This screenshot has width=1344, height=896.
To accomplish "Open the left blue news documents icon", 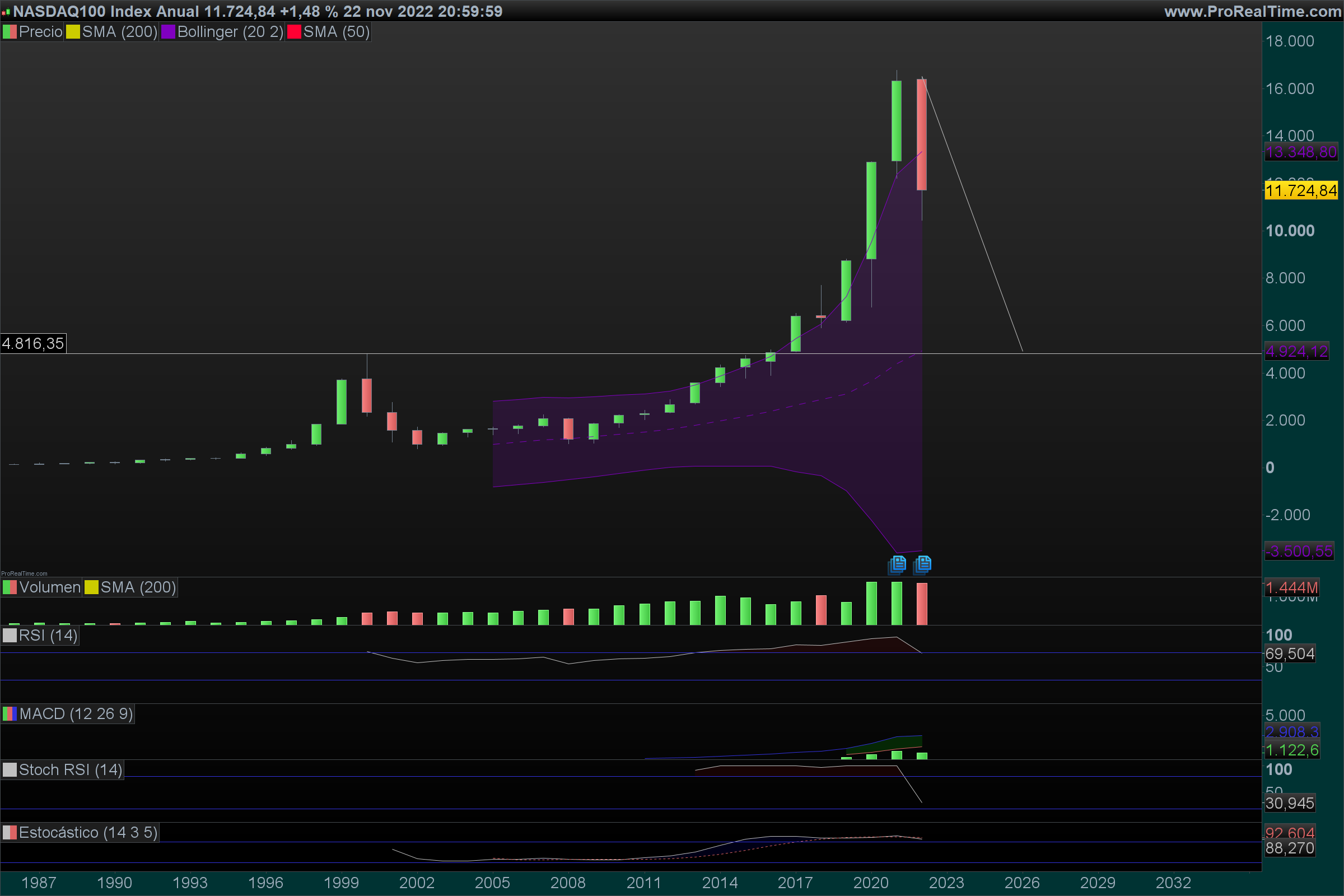I will pos(897,564).
